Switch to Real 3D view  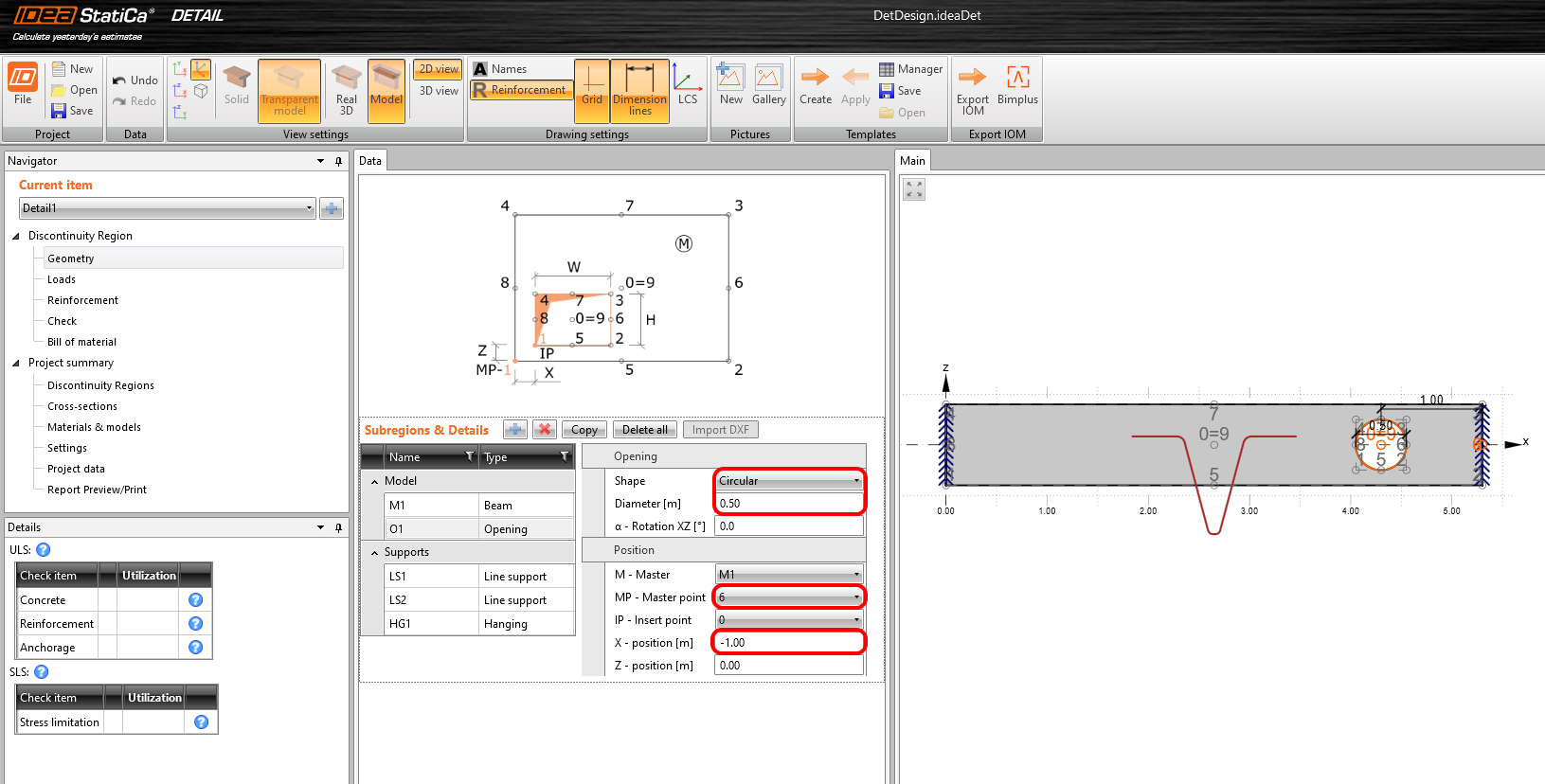(x=346, y=91)
